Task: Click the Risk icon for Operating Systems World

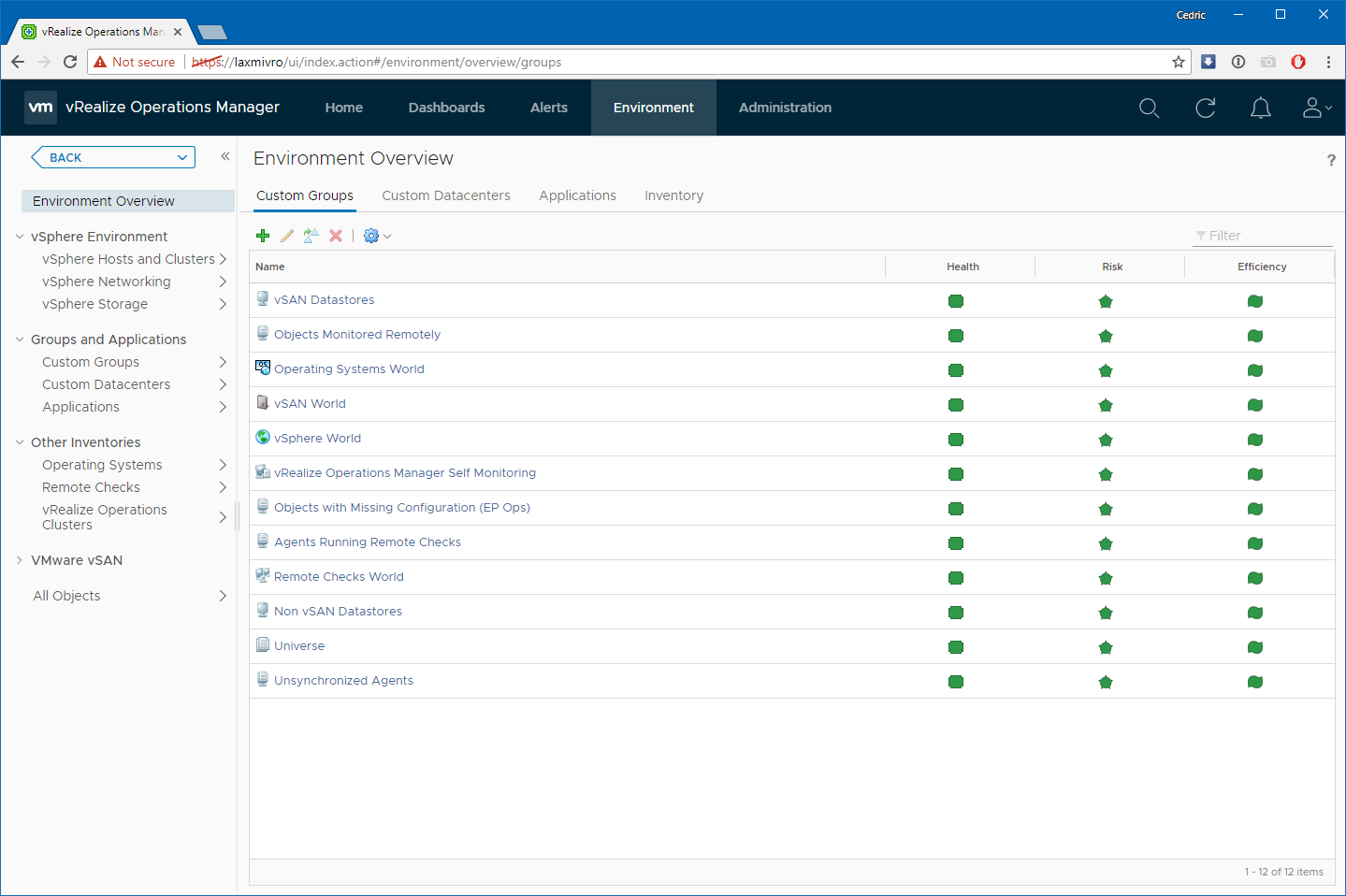Action: [x=1106, y=370]
